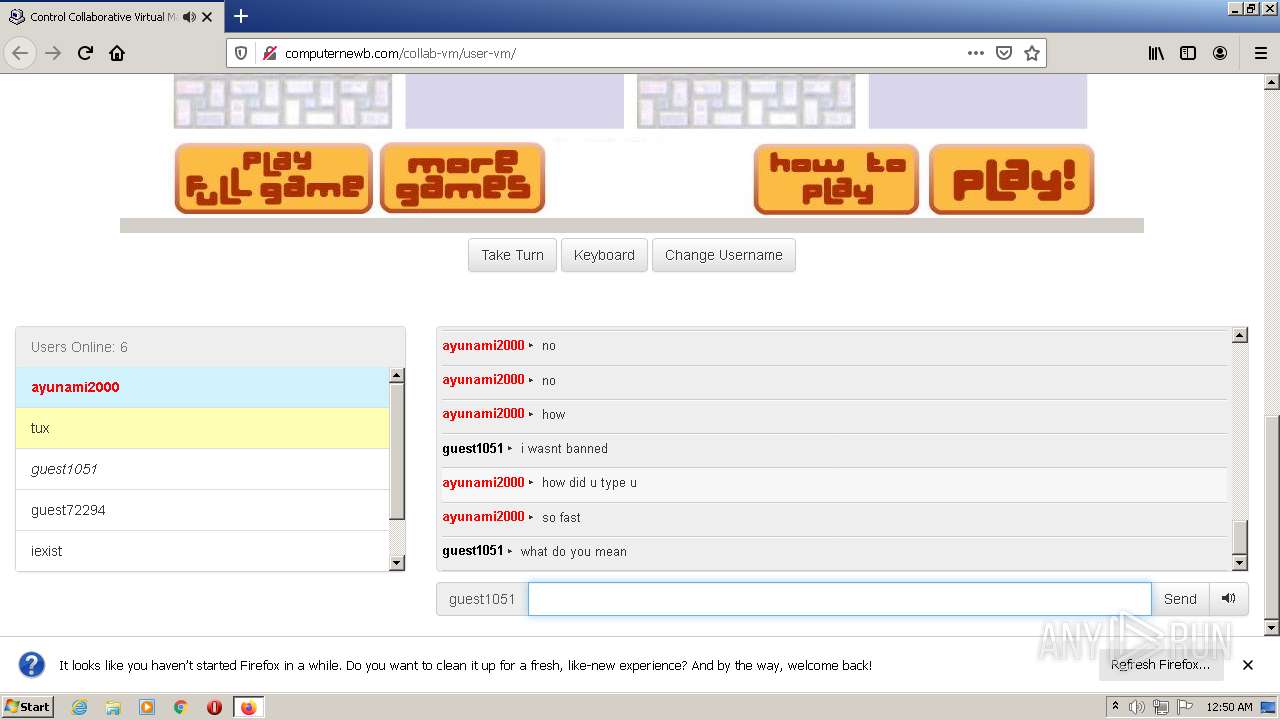Click the How to Play button
The image size is (1280, 720).
pyautogui.click(x=836, y=179)
